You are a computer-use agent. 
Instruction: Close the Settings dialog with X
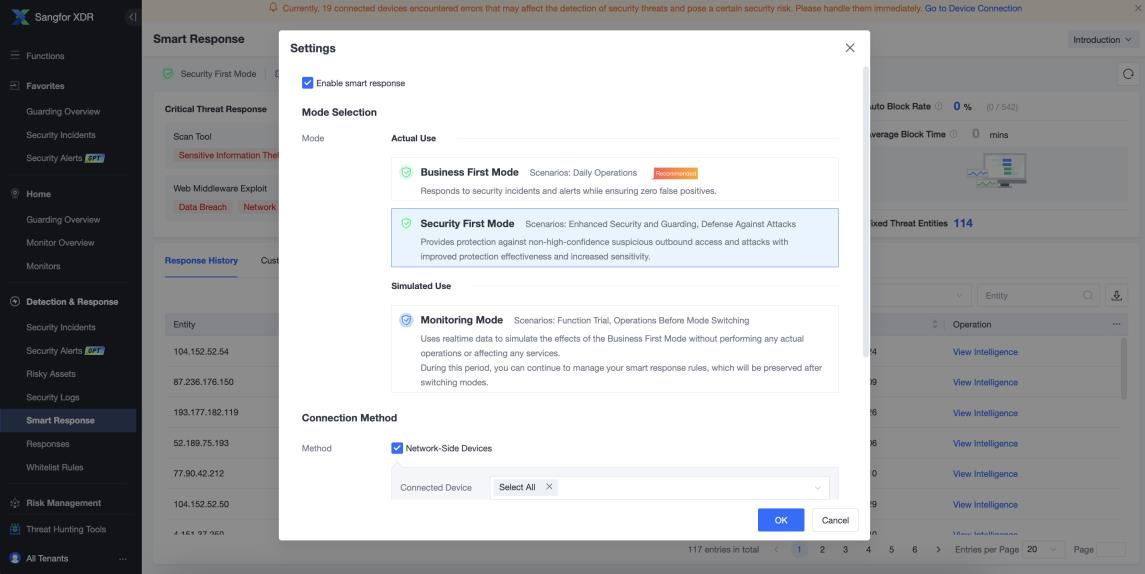click(849, 47)
